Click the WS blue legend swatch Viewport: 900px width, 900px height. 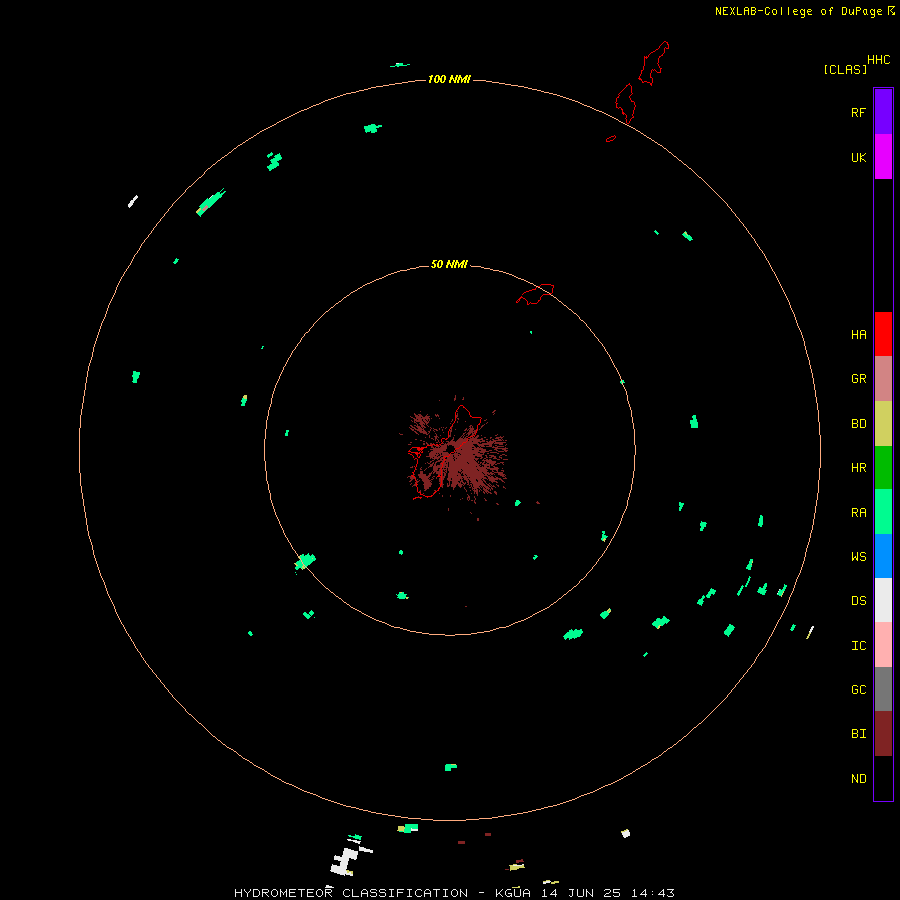pyautogui.click(x=883, y=556)
